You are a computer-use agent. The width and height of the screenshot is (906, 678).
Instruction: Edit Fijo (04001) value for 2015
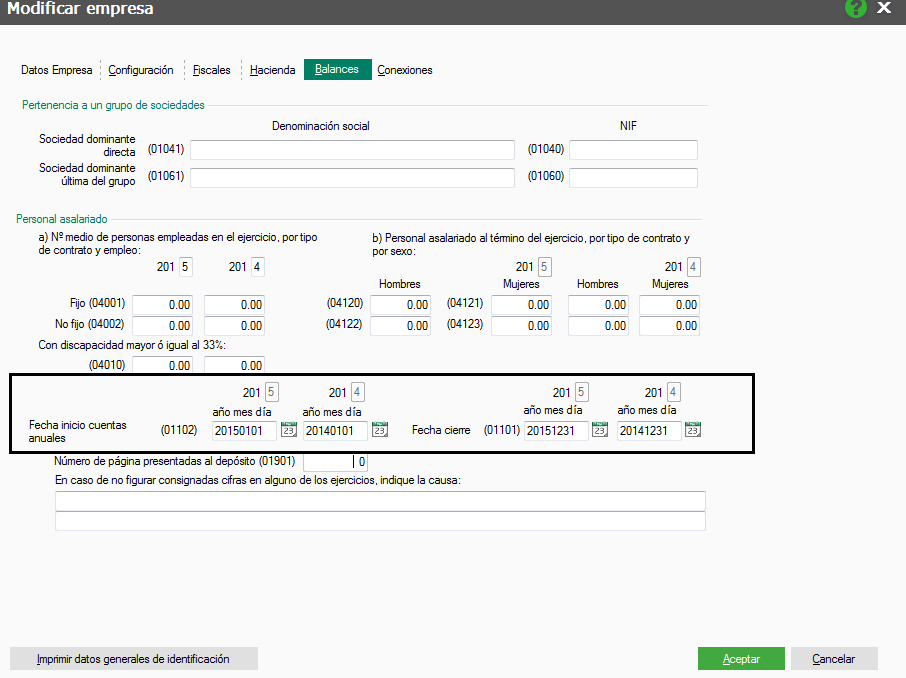pyautogui.click(x=162, y=305)
